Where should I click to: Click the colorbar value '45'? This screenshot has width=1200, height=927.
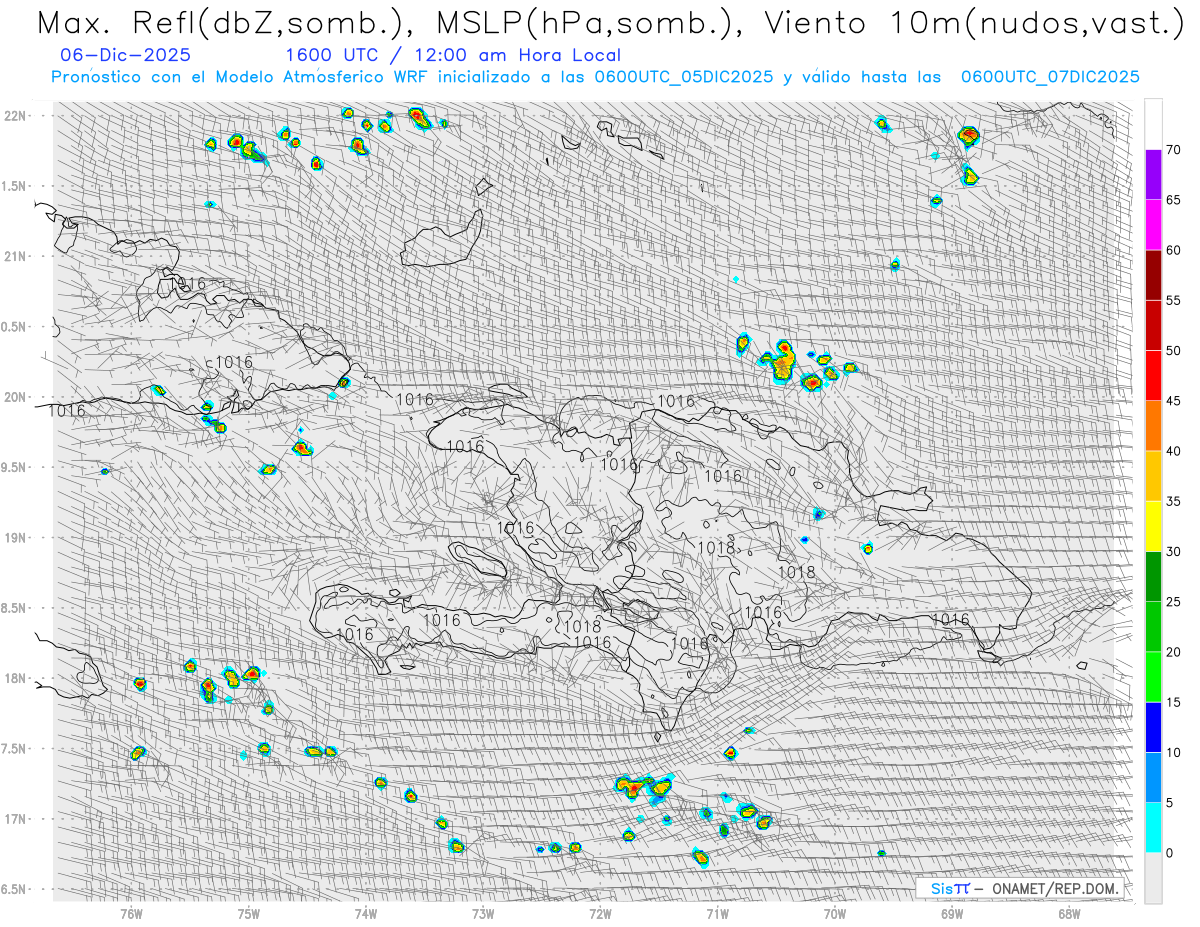click(x=1173, y=401)
